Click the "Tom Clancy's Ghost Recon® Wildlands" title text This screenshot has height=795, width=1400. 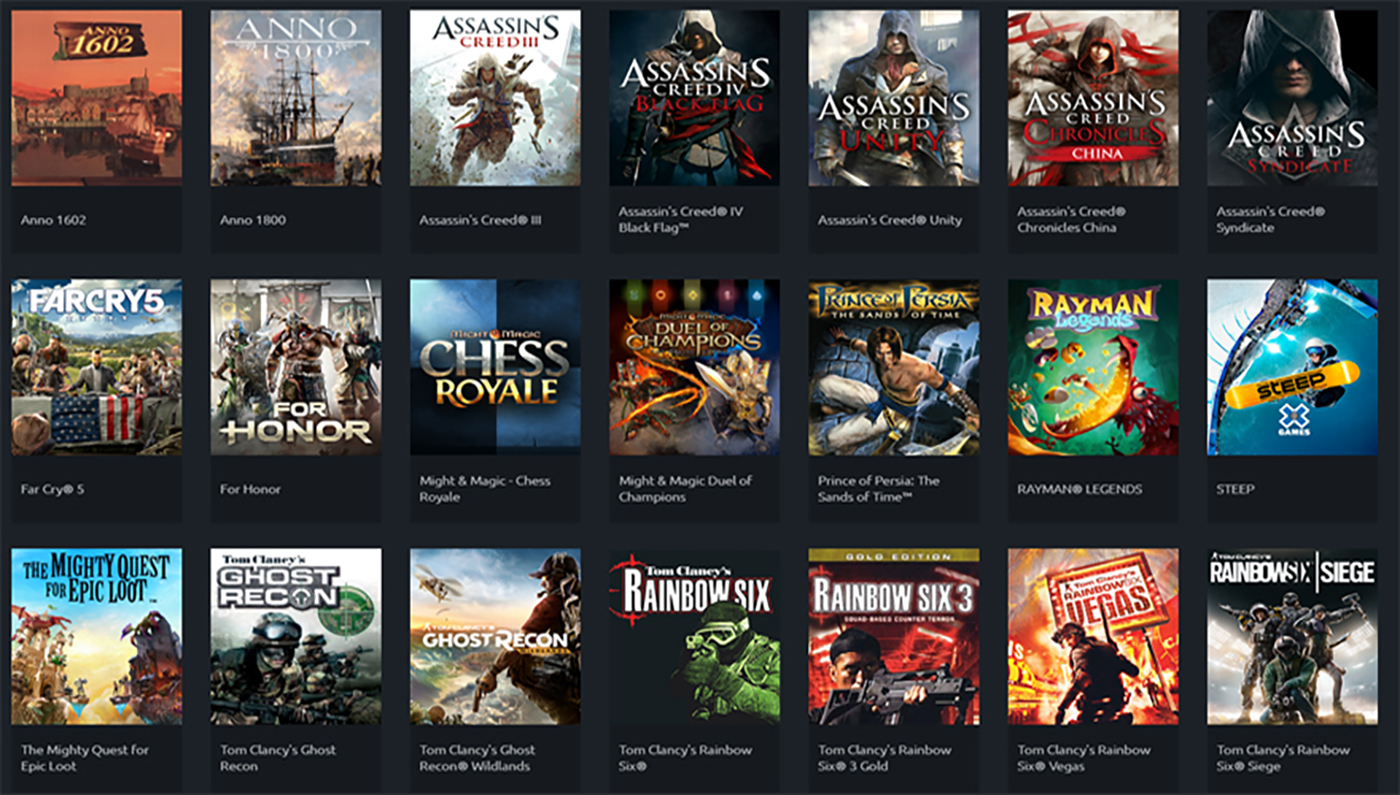click(477, 758)
